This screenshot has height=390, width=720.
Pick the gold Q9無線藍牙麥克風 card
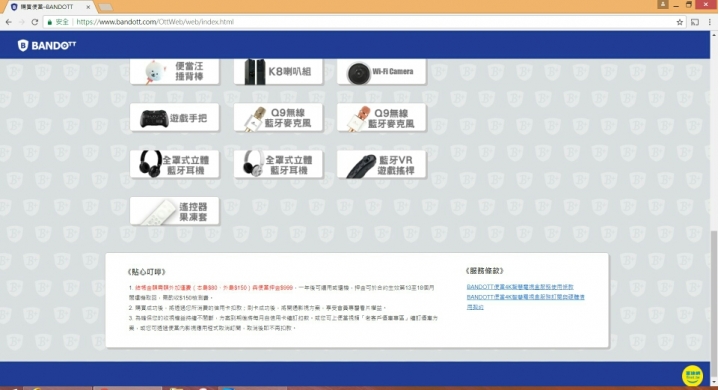(x=278, y=118)
